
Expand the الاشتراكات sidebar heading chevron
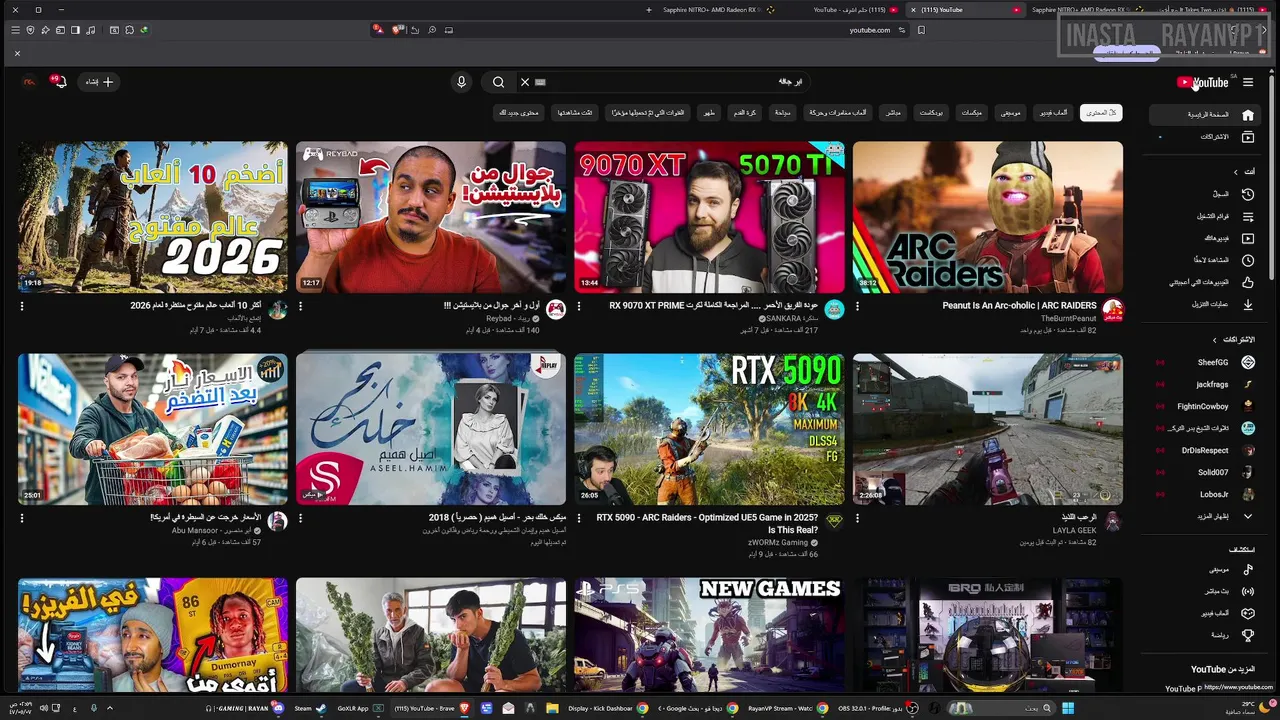[1215, 340]
